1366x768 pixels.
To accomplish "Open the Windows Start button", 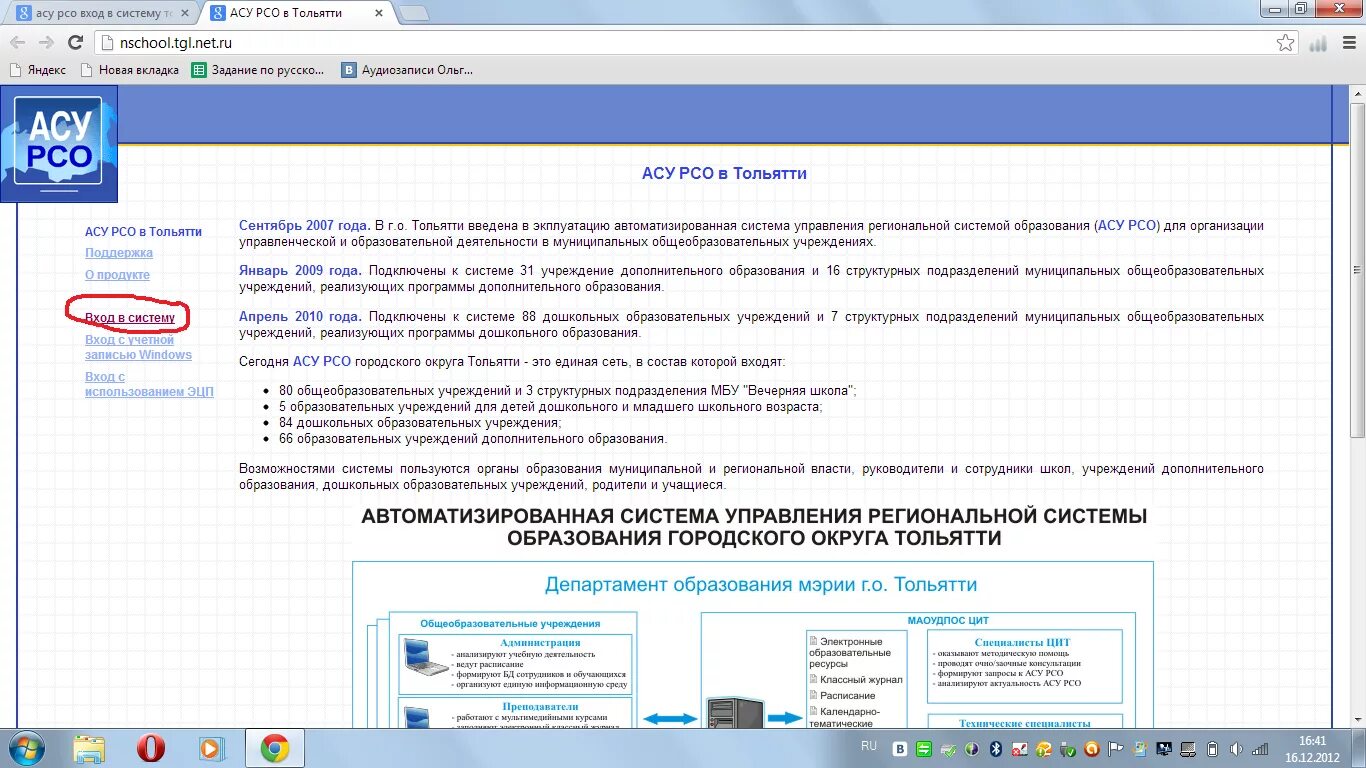I will point(26,748).
